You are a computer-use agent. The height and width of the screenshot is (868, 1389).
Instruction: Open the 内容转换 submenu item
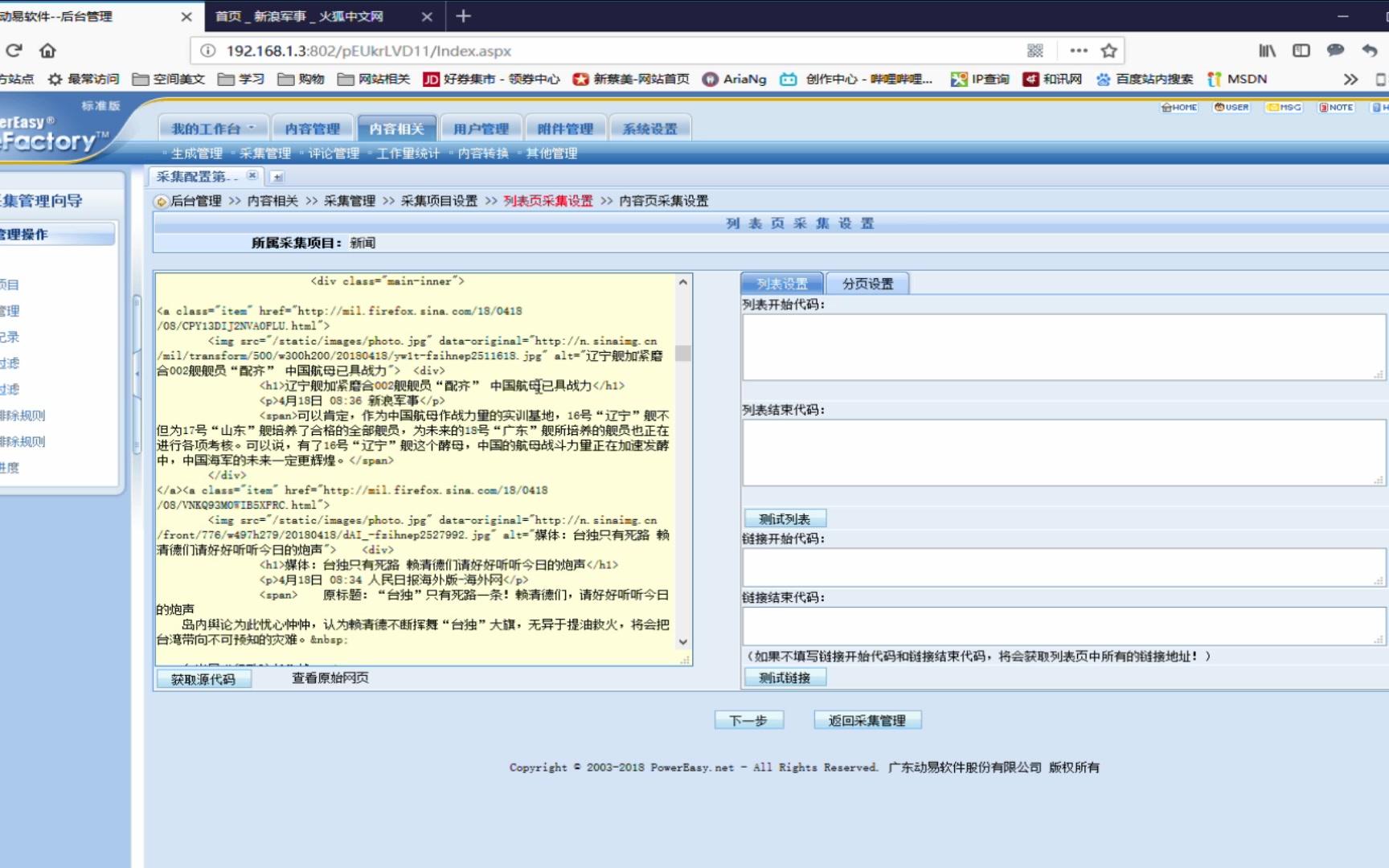point(483,154)
